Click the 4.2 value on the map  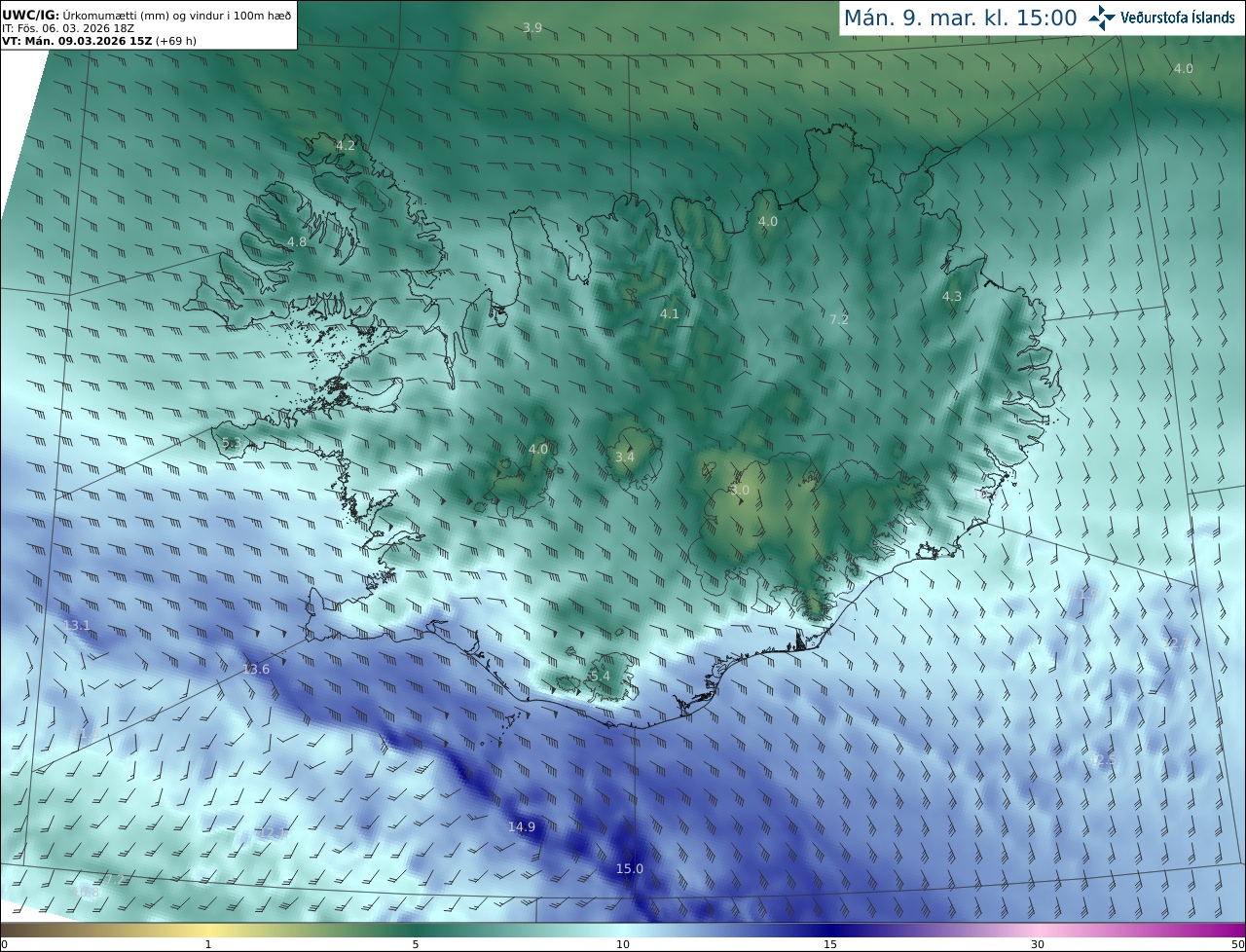(x=346, y=145)
